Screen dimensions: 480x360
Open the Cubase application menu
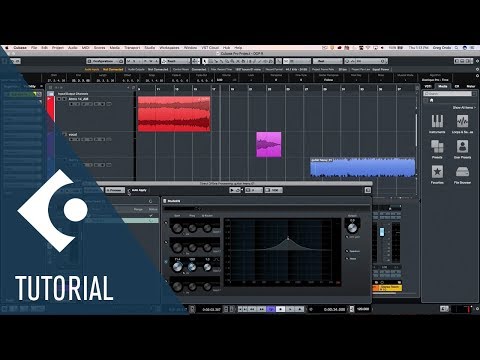click(20, 48)
